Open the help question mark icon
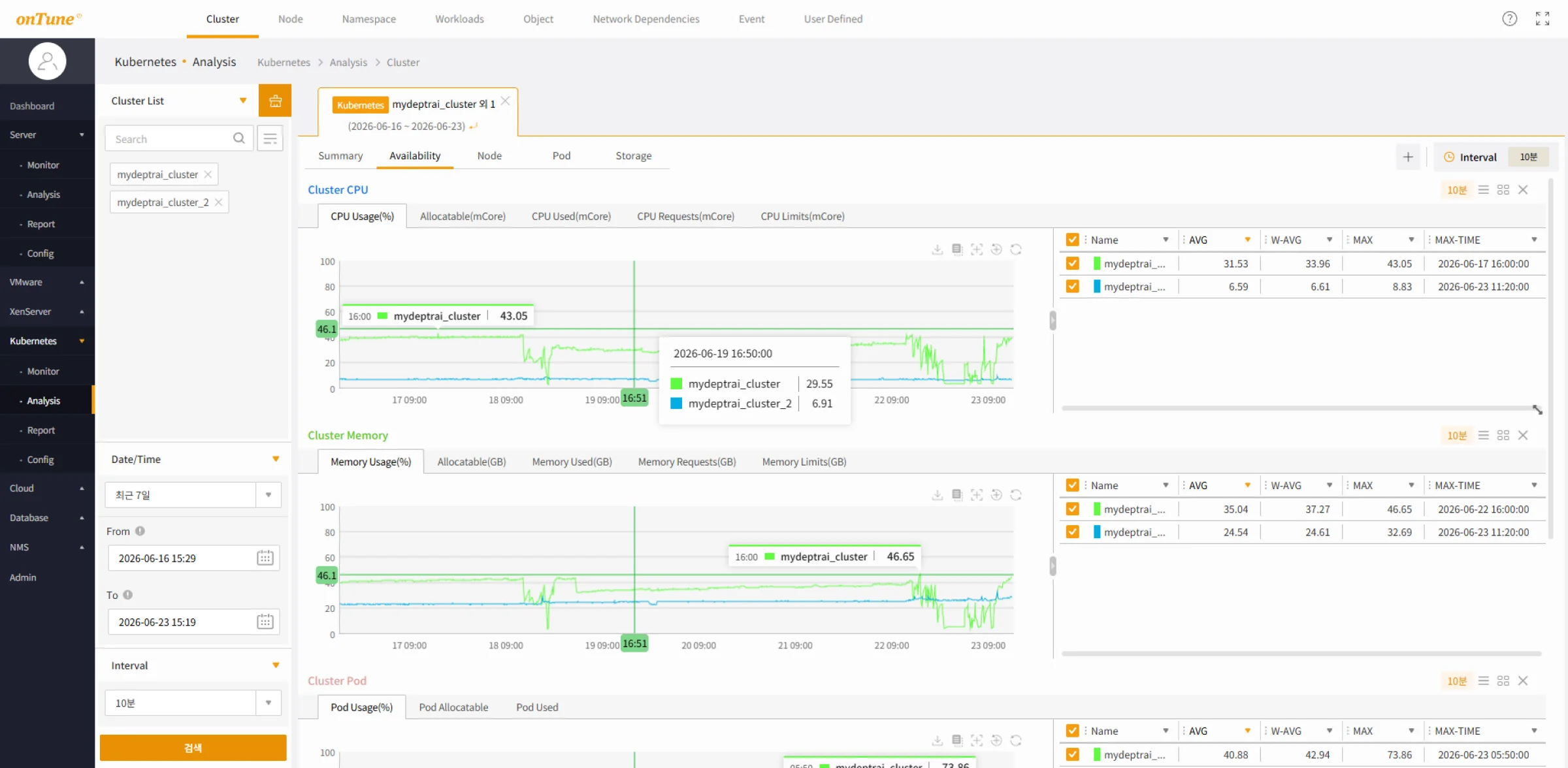 [1509, 19]
